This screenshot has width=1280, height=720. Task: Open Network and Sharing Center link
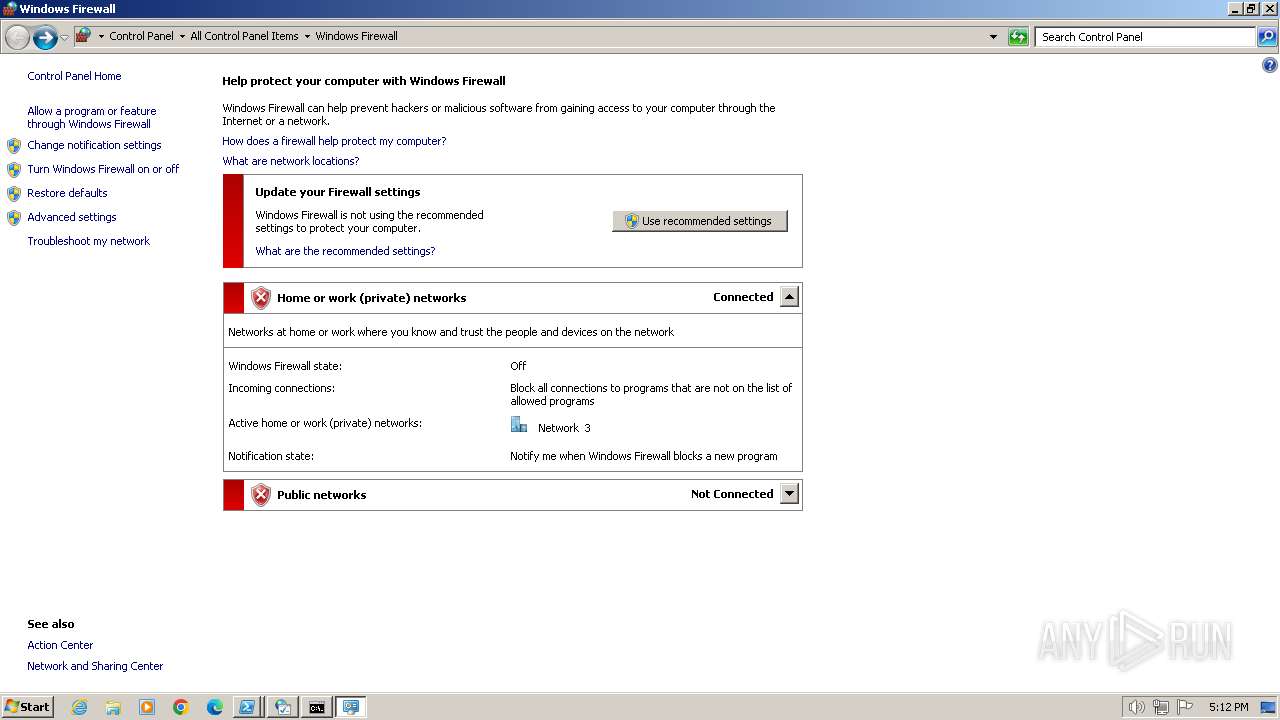pos(95,666)
